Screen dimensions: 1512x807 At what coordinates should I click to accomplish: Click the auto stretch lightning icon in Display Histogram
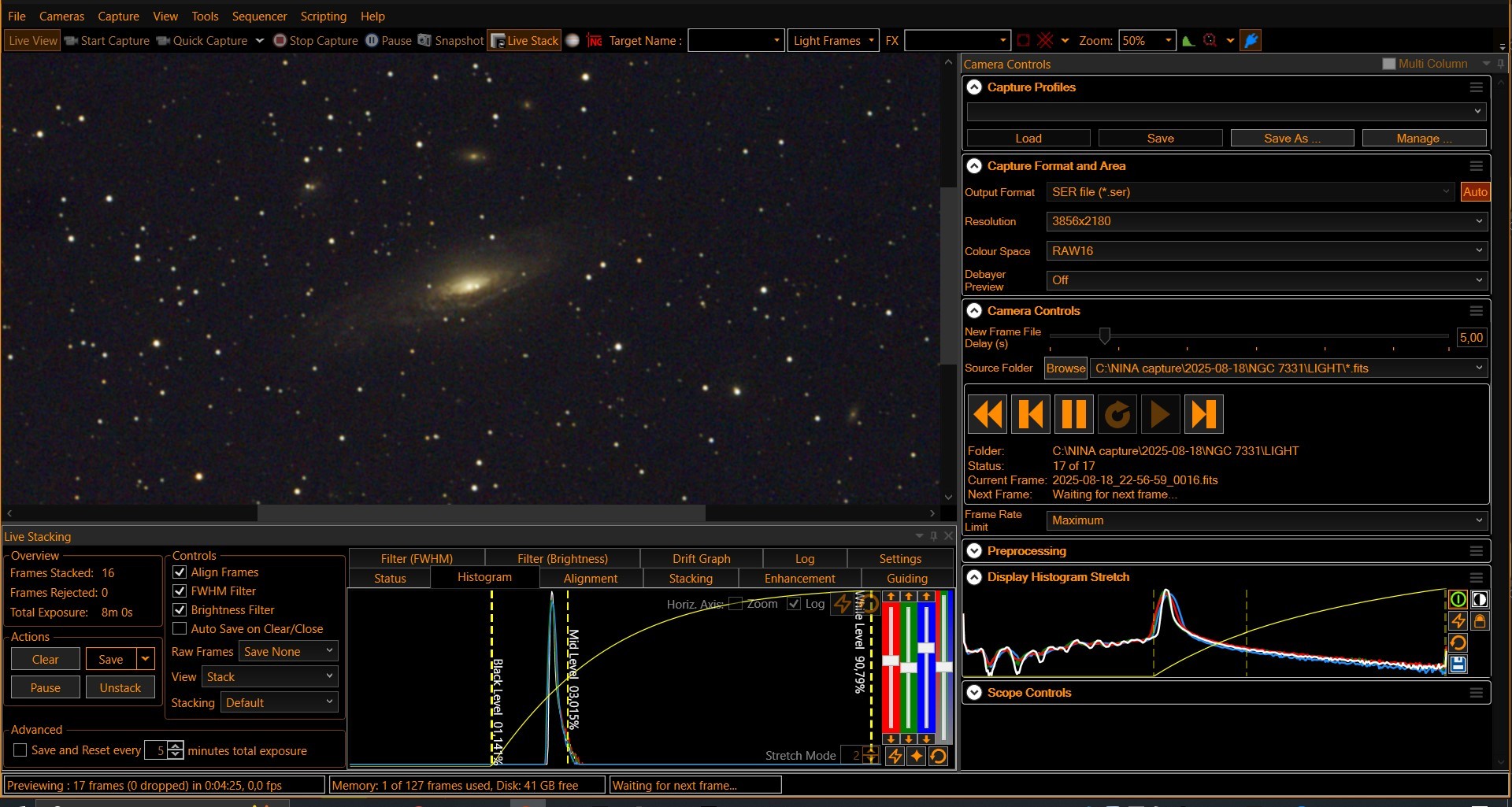tap(1458, 621)
